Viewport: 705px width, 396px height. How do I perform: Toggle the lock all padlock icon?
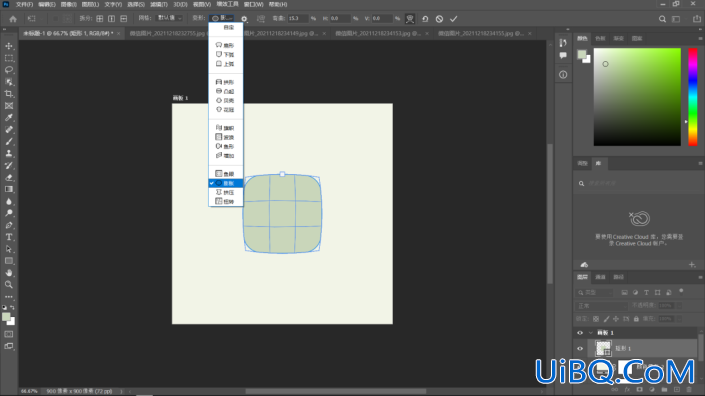636,319
